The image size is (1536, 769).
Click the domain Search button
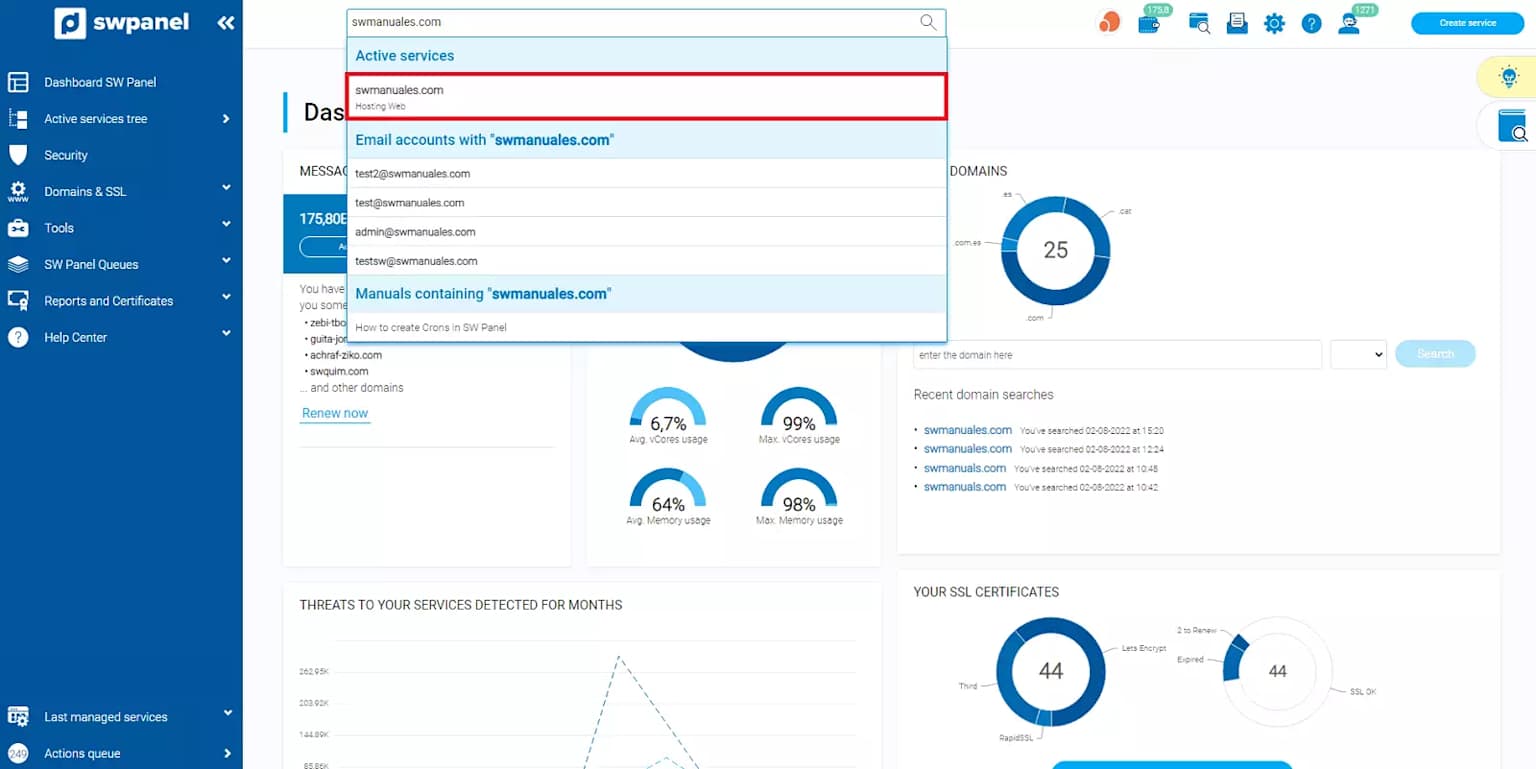click(1435, 354)
